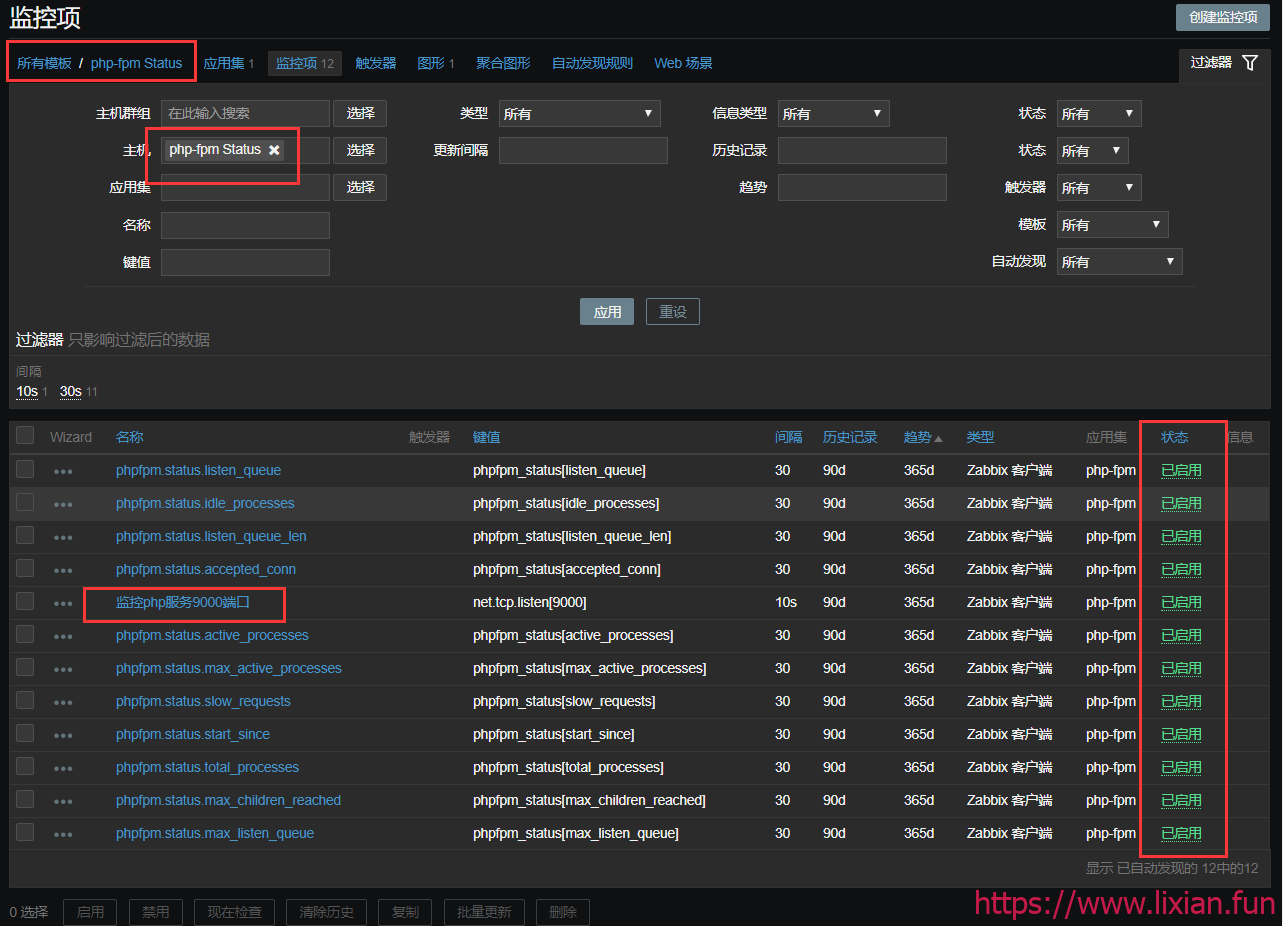Screen dimensions: 1283x926
Task: Expand the 触发器 filter dropdown
Action: [x=1099, y=188]
